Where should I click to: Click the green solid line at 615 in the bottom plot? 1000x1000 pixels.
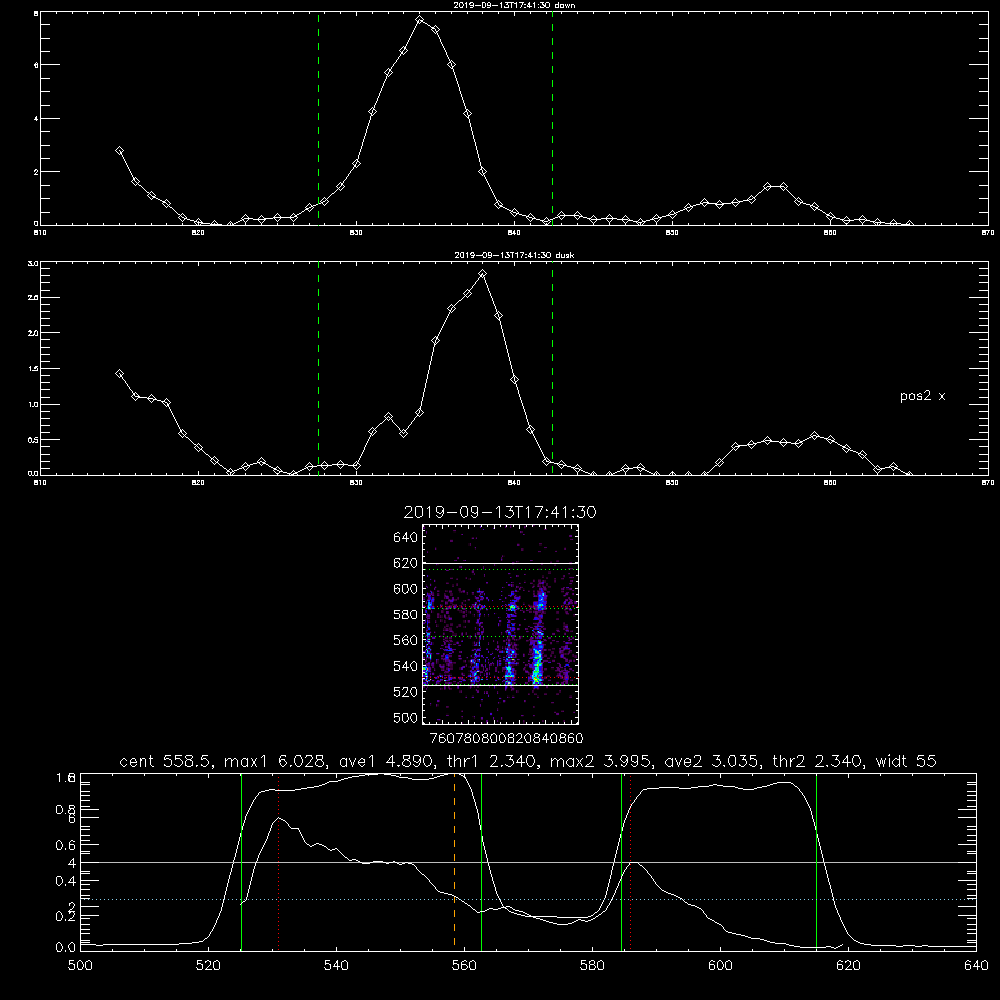(x=817, y=860)
